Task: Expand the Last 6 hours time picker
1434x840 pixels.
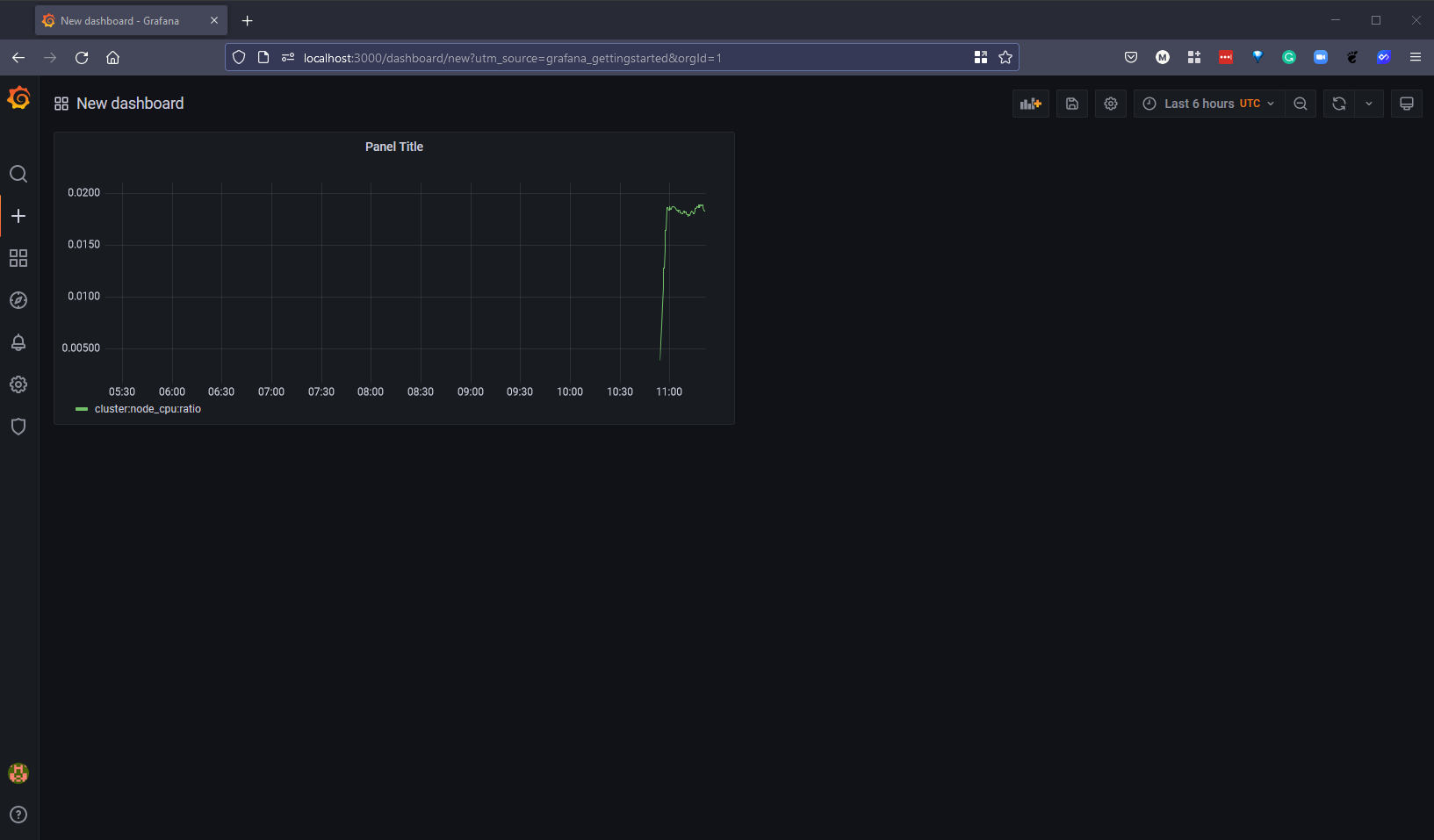Action: coord(1207,104)
